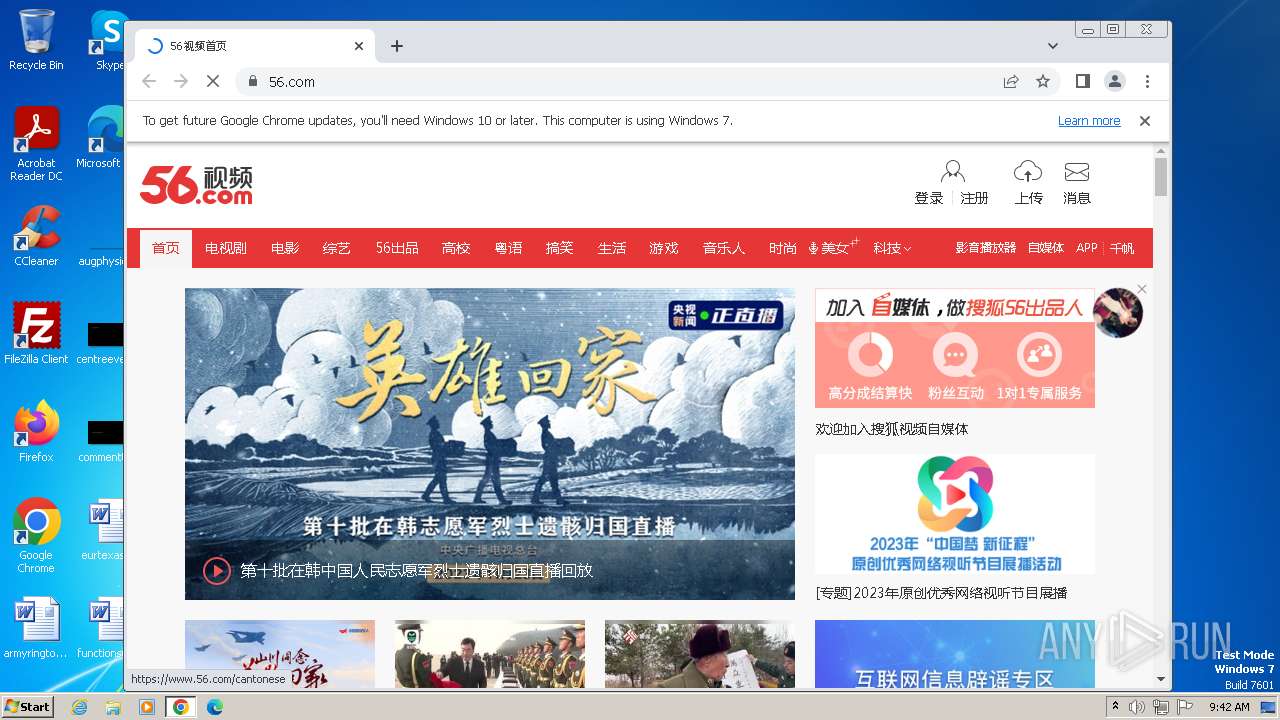Click the 注册 register link
The image size is (1280, 720).
point(974,198)
